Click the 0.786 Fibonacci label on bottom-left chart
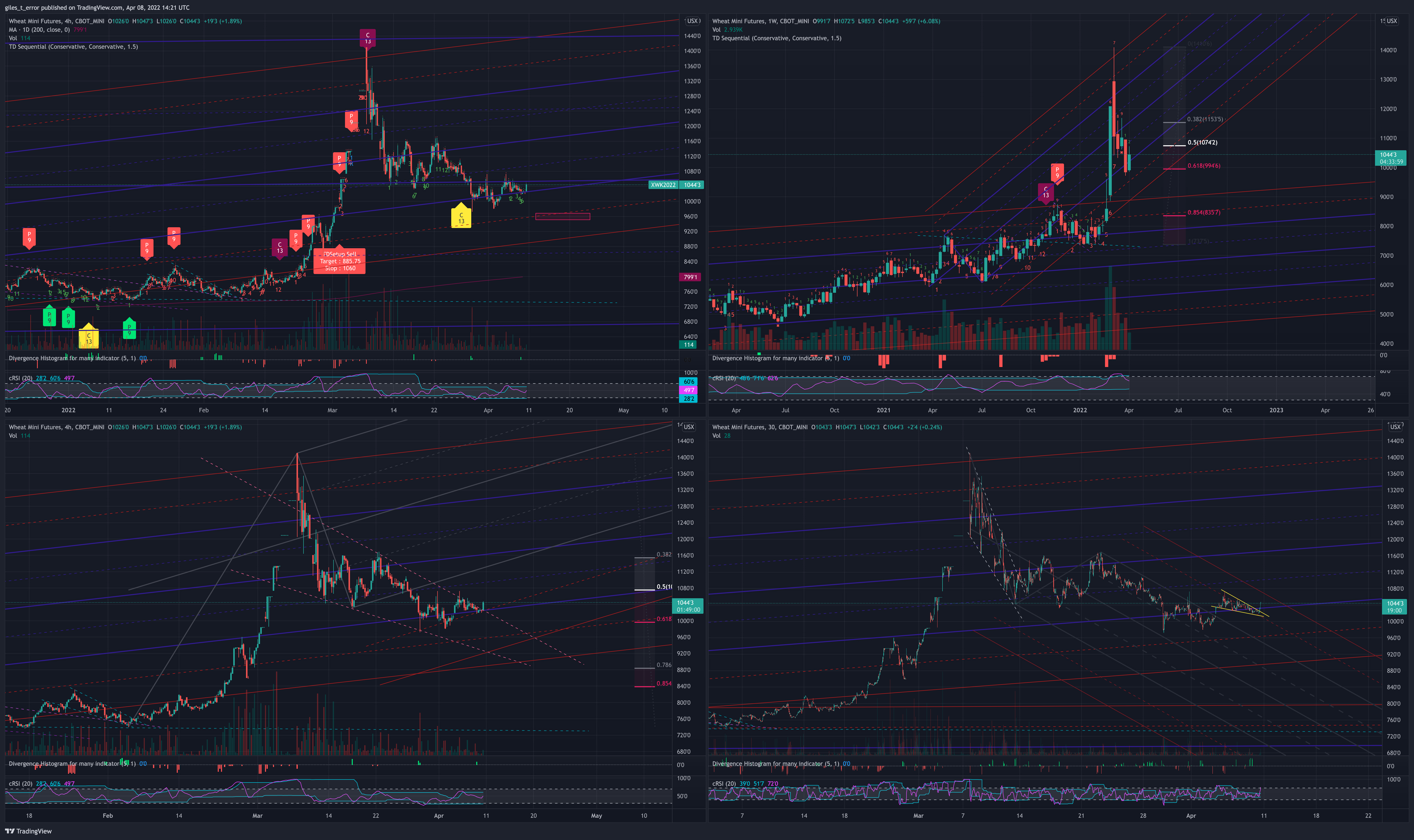This screenshot has height=840, width=1414. 663,665
